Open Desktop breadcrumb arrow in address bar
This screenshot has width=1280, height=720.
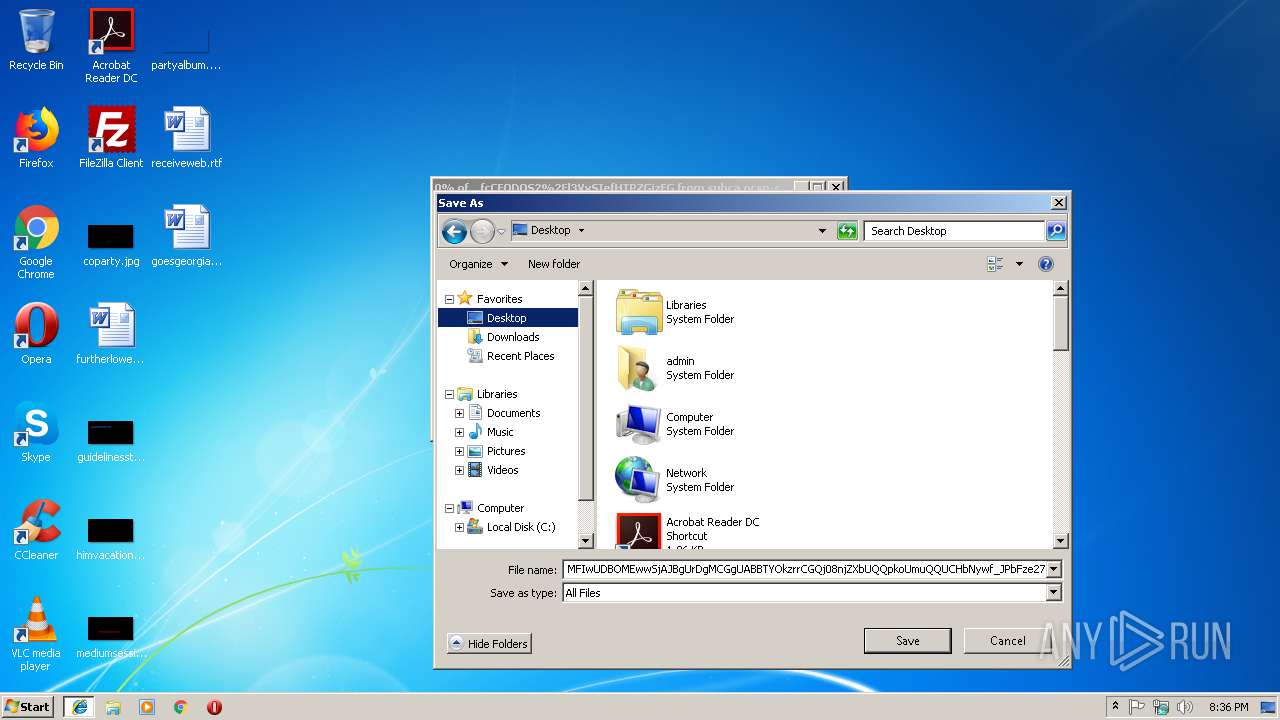click(581, 231)
